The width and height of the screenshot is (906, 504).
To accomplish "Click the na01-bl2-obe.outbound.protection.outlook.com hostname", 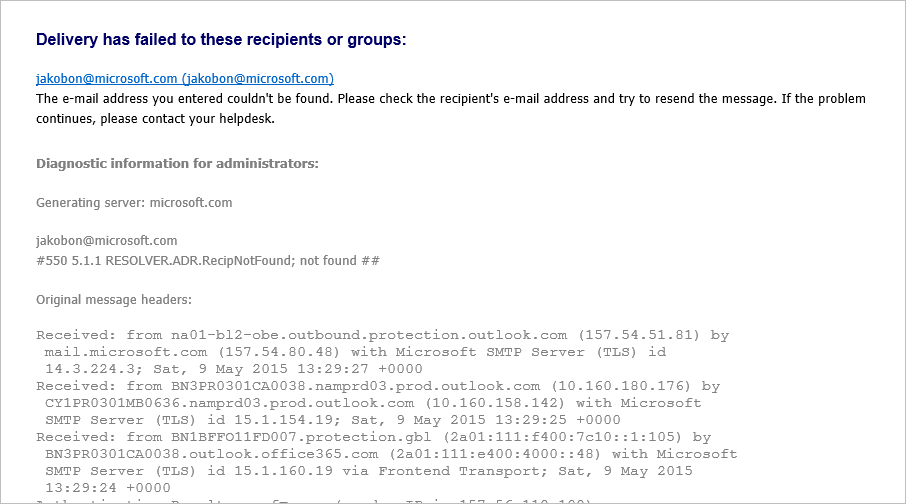I will (369, 335).
